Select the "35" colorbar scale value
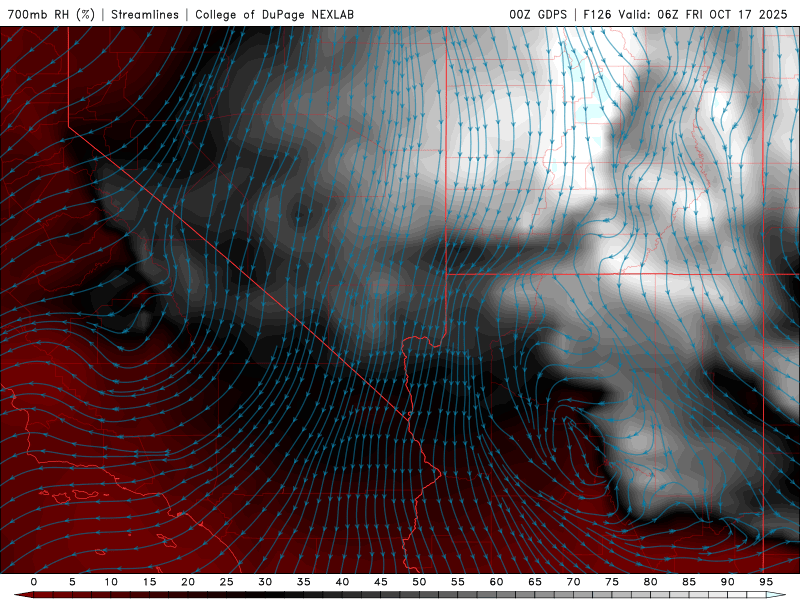This screenshot has height=600, width=800. coord(304,582)
